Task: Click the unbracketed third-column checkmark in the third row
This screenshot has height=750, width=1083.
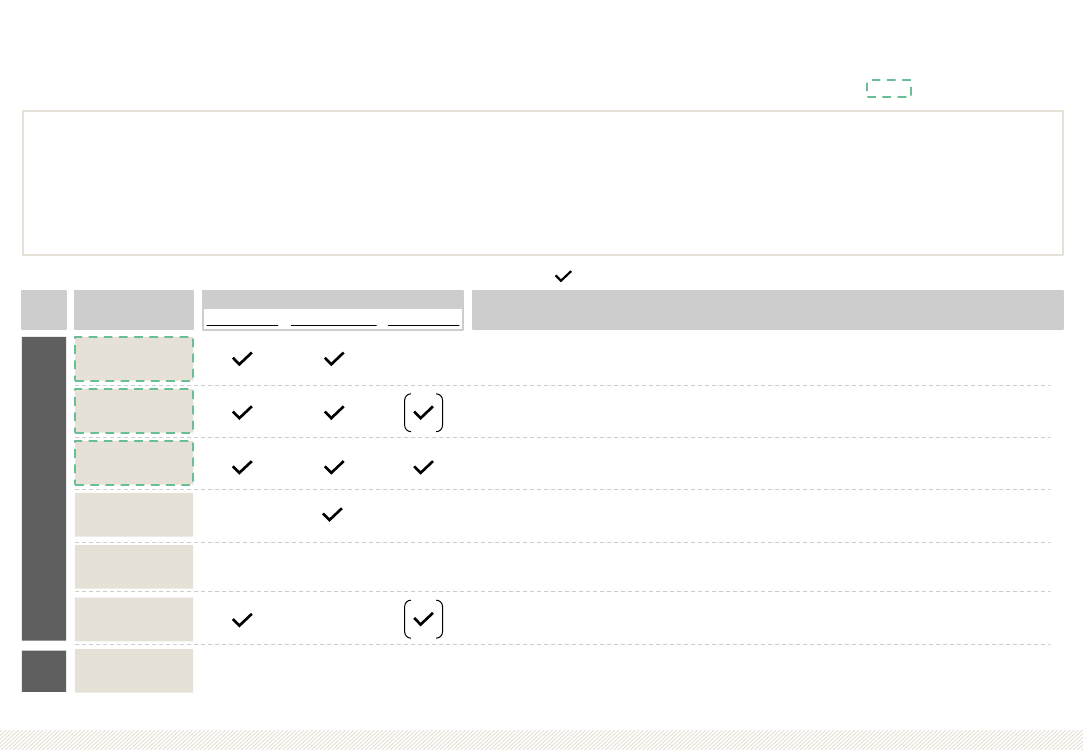Action: pos(423,468)
